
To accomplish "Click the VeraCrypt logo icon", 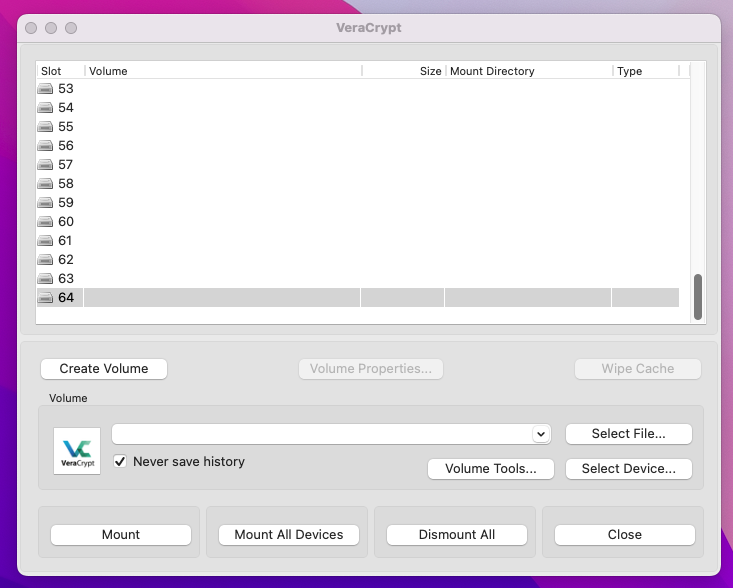I will pyautogui.click(x=77, y=451).
